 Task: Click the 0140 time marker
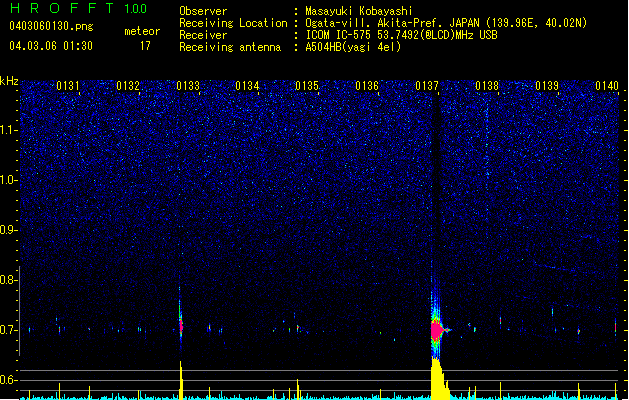[x=607, y=86]
